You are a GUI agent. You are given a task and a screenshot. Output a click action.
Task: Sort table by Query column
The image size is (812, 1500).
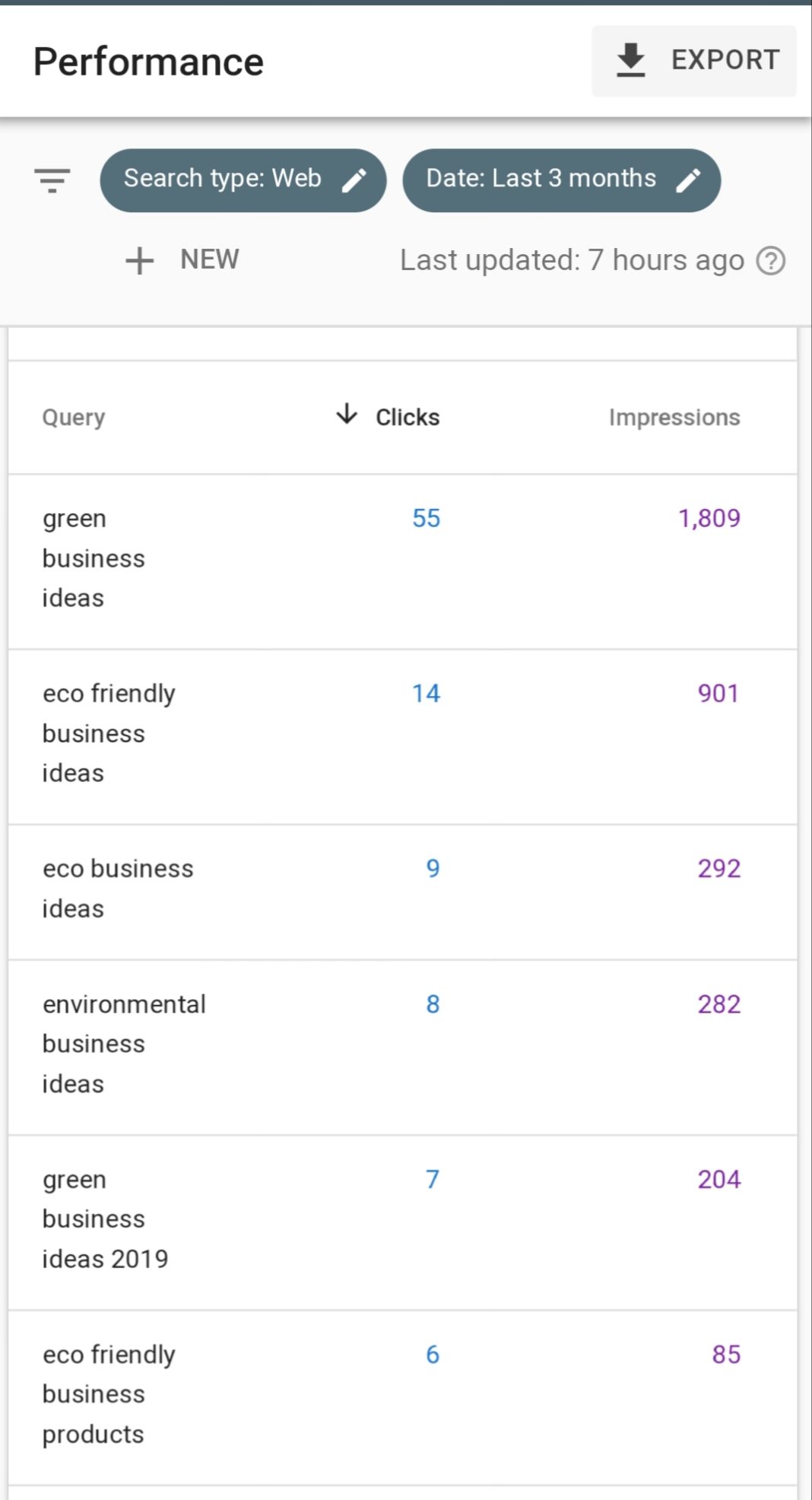(x=73, y=417)
